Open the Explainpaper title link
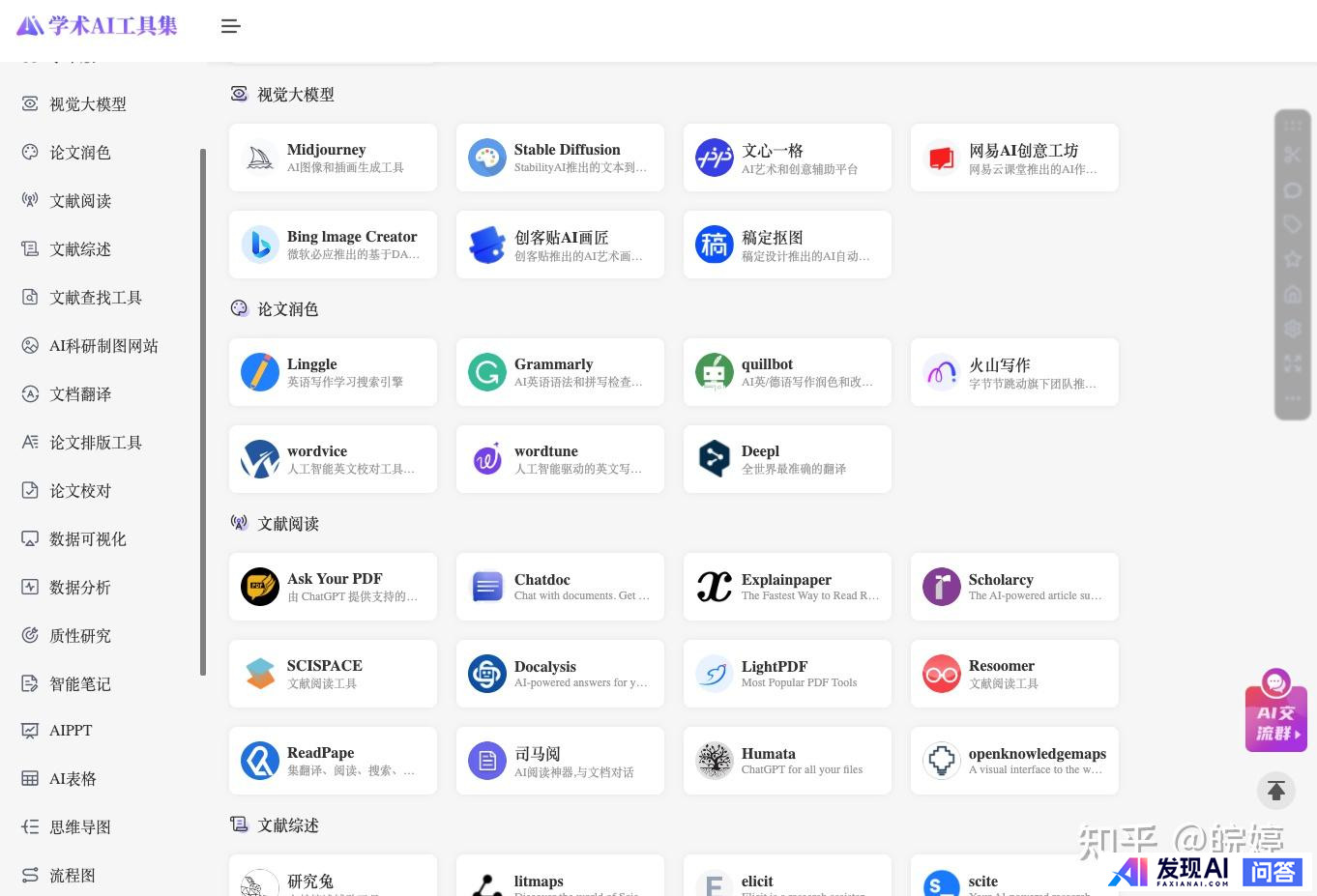Screen dimensions: 1317x896 [x=786, y=580]
